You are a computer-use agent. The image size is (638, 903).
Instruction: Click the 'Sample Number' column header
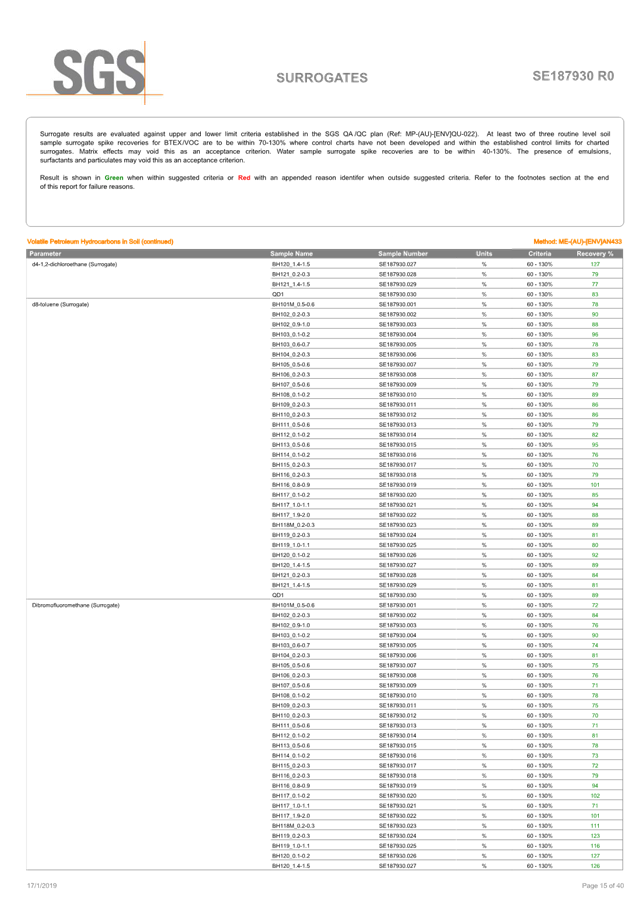pos(403,253)
